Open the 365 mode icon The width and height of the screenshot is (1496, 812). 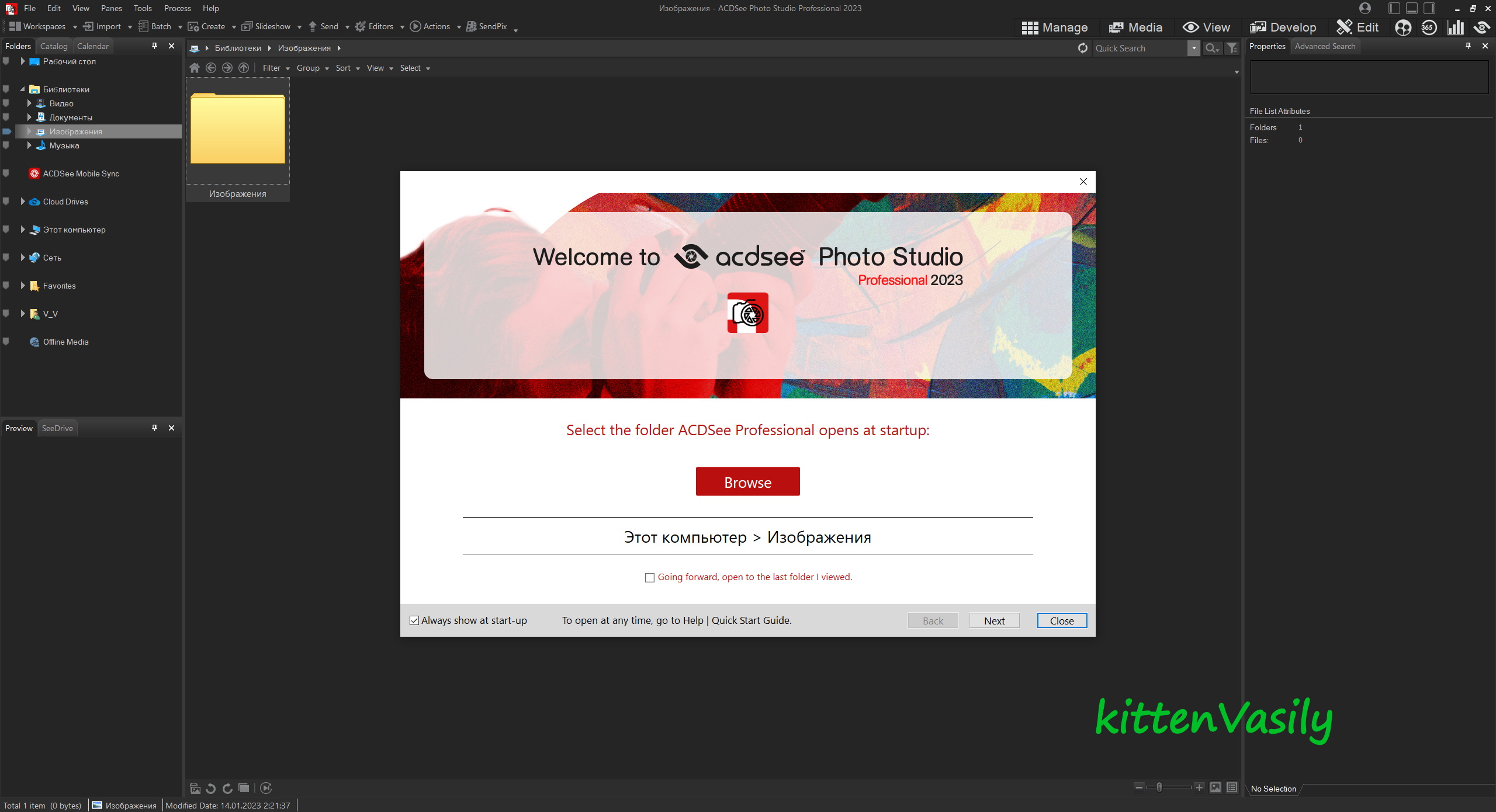click(1429, 27)
